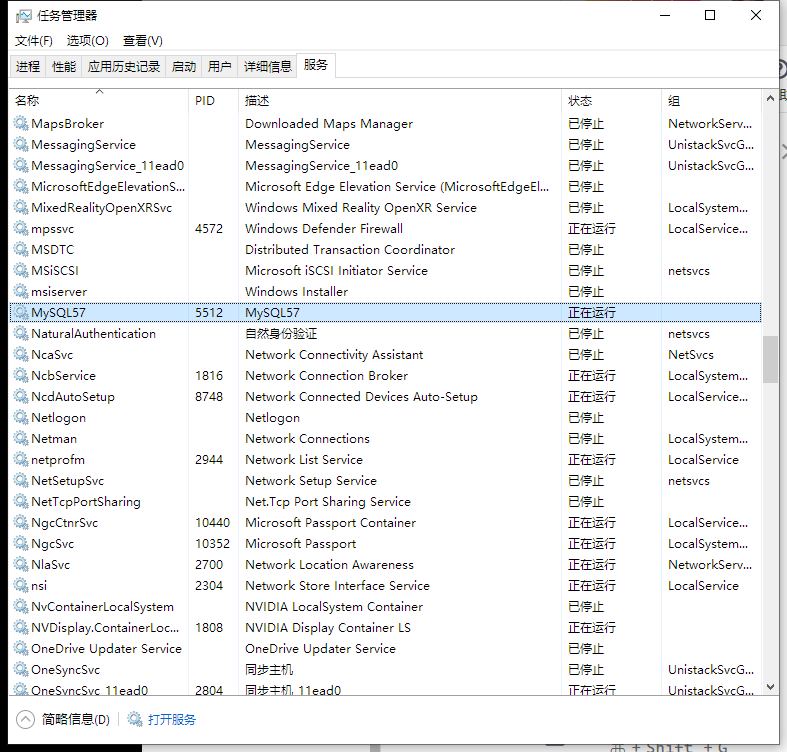Image resolution: width=787 pixels, height=752 pixels.
Task: Switch to the 启动 tab
Action: point(184,66)
